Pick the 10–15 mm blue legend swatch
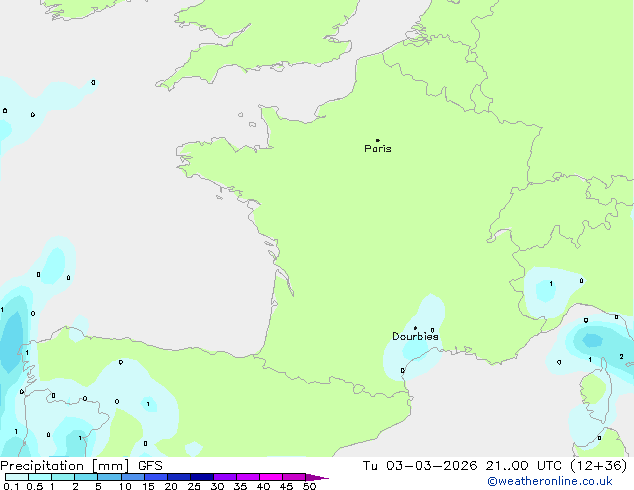Viewport: 634px width, 490px height. (x=133, y=477)
